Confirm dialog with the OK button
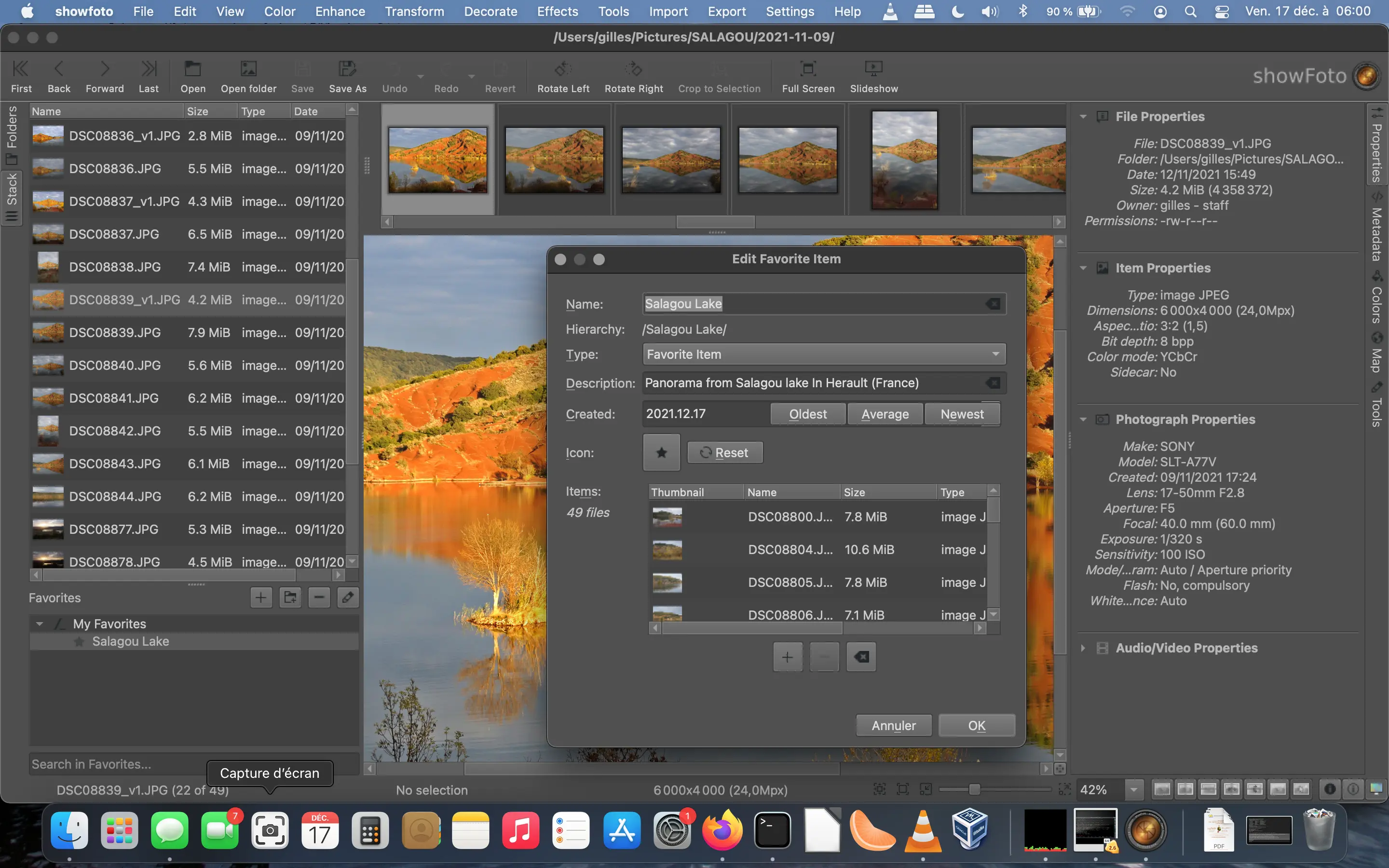 click(976, 725)
